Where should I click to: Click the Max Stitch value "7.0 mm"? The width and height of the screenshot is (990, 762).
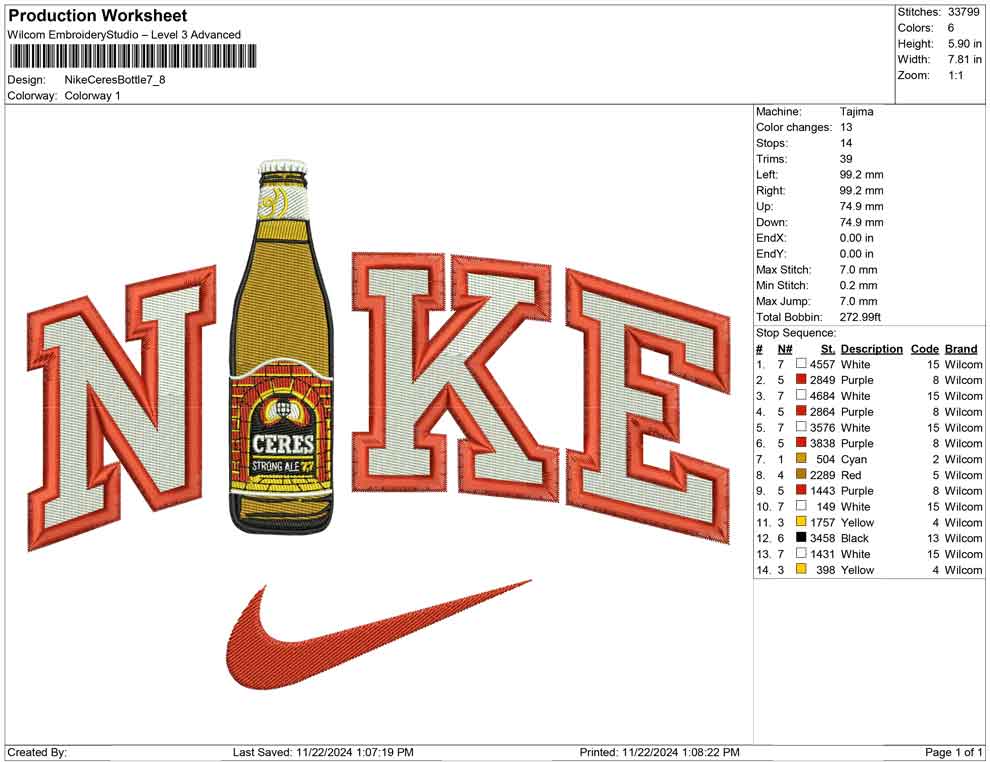click(859, 270)
